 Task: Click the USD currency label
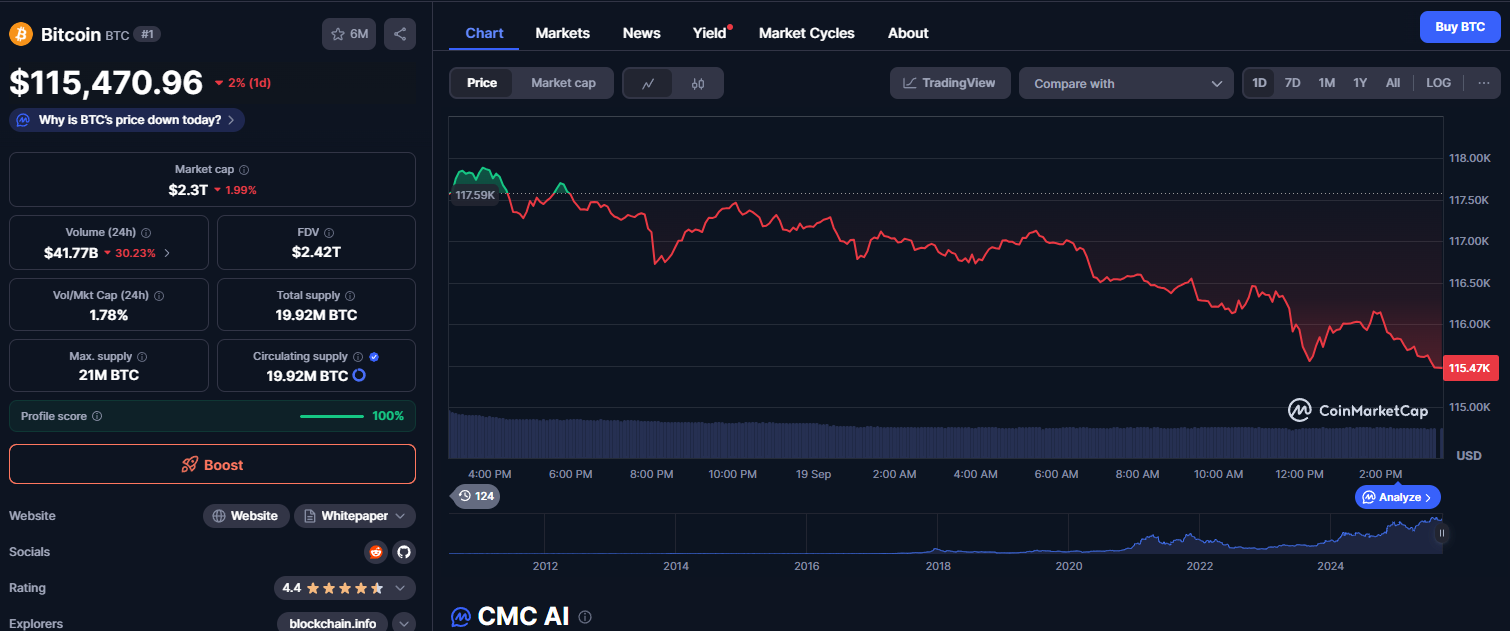1469,455
